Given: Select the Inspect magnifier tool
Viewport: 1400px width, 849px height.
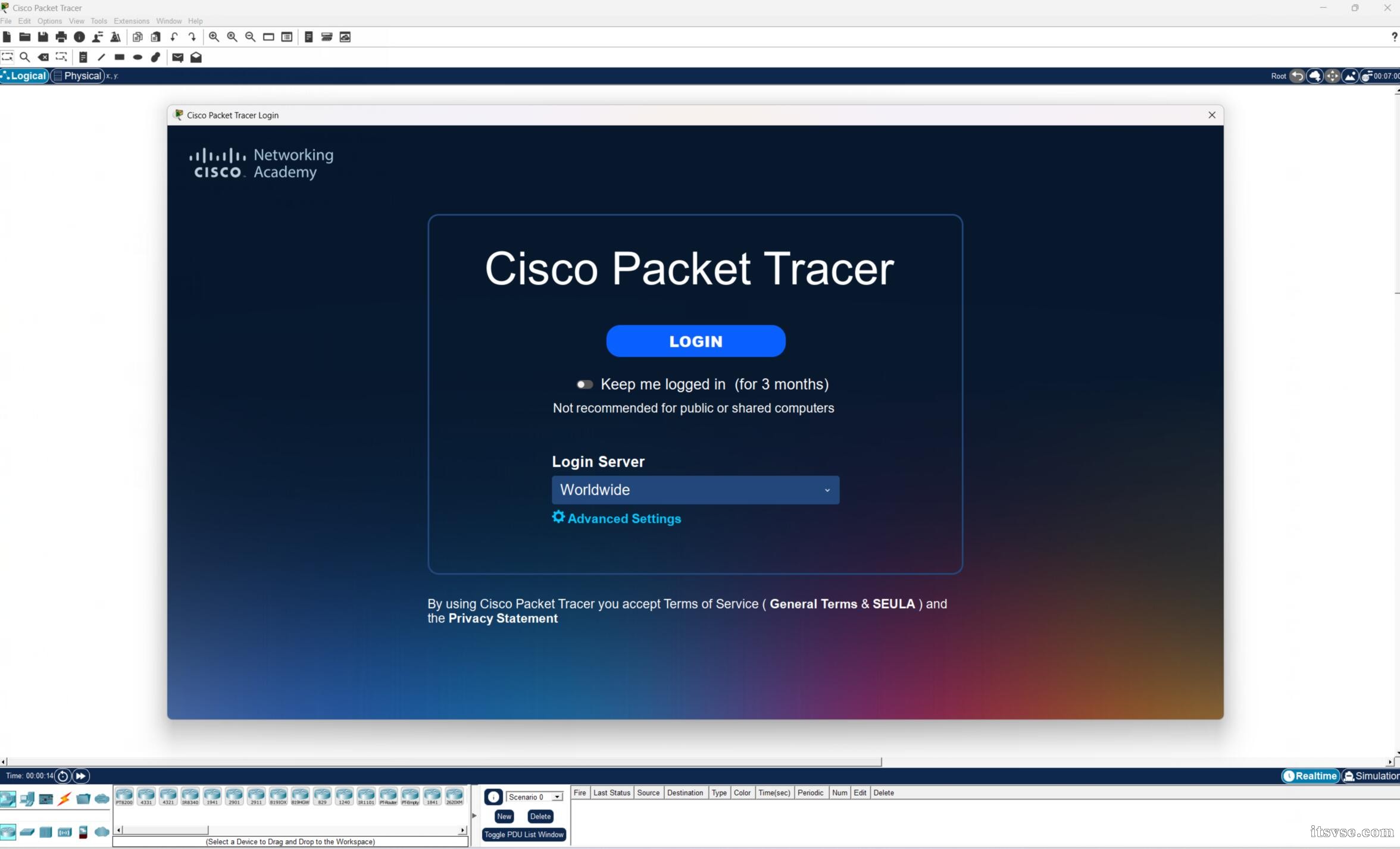Looking at the screenshot, I should 25,57.
